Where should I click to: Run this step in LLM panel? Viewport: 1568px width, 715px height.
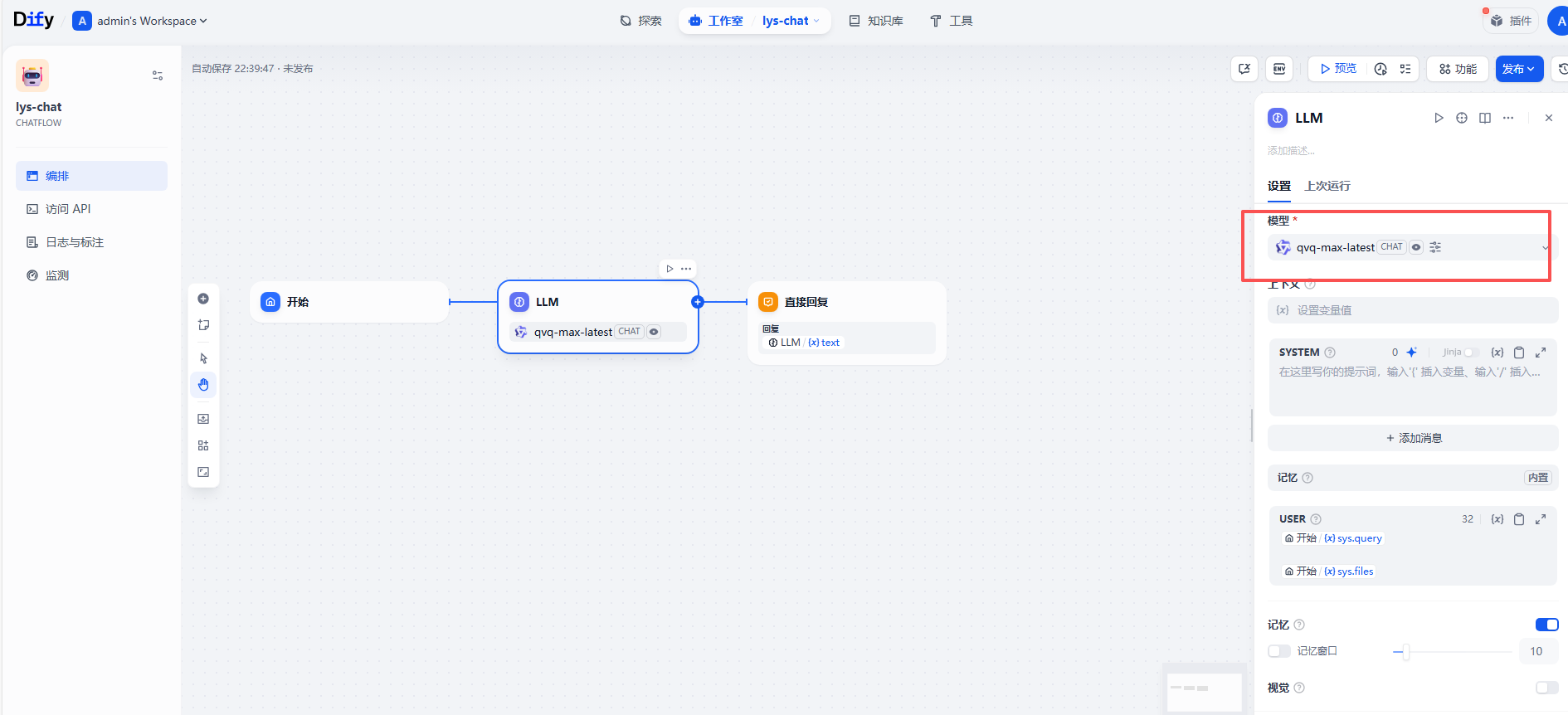pyautogui.click(x=1439, y=118)
